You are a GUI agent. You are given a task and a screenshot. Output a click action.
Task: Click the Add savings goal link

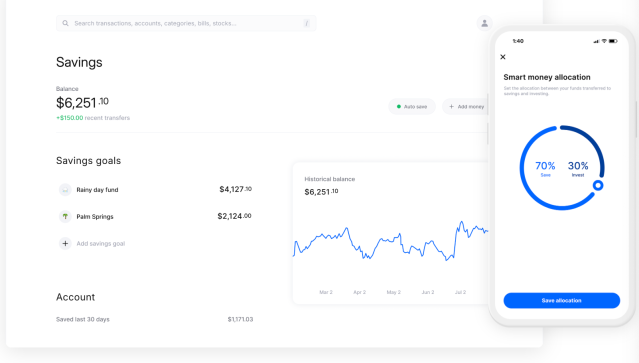coord(101,244)
